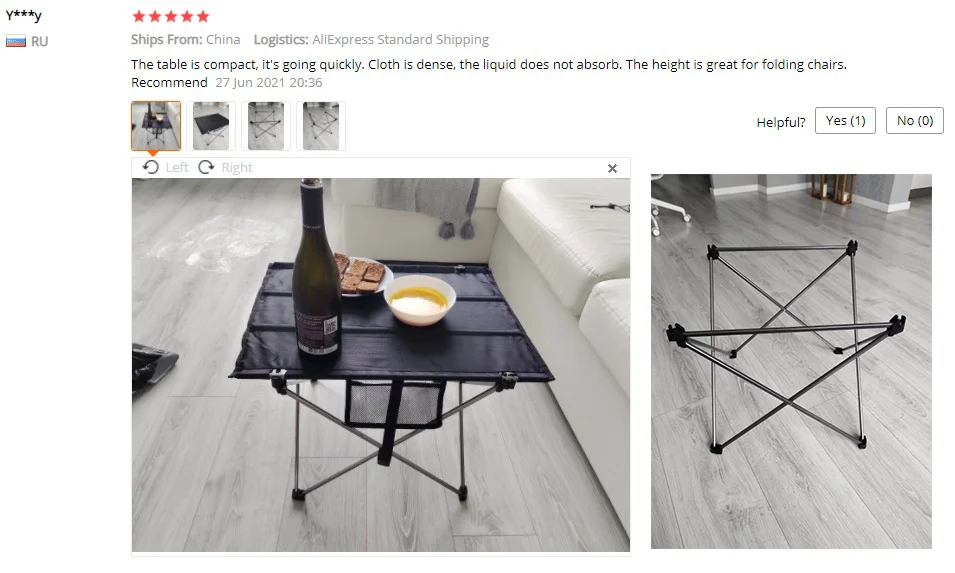Select the first thumbnail showing table with bottle
The image size is (955, 573).
(156, 126)
